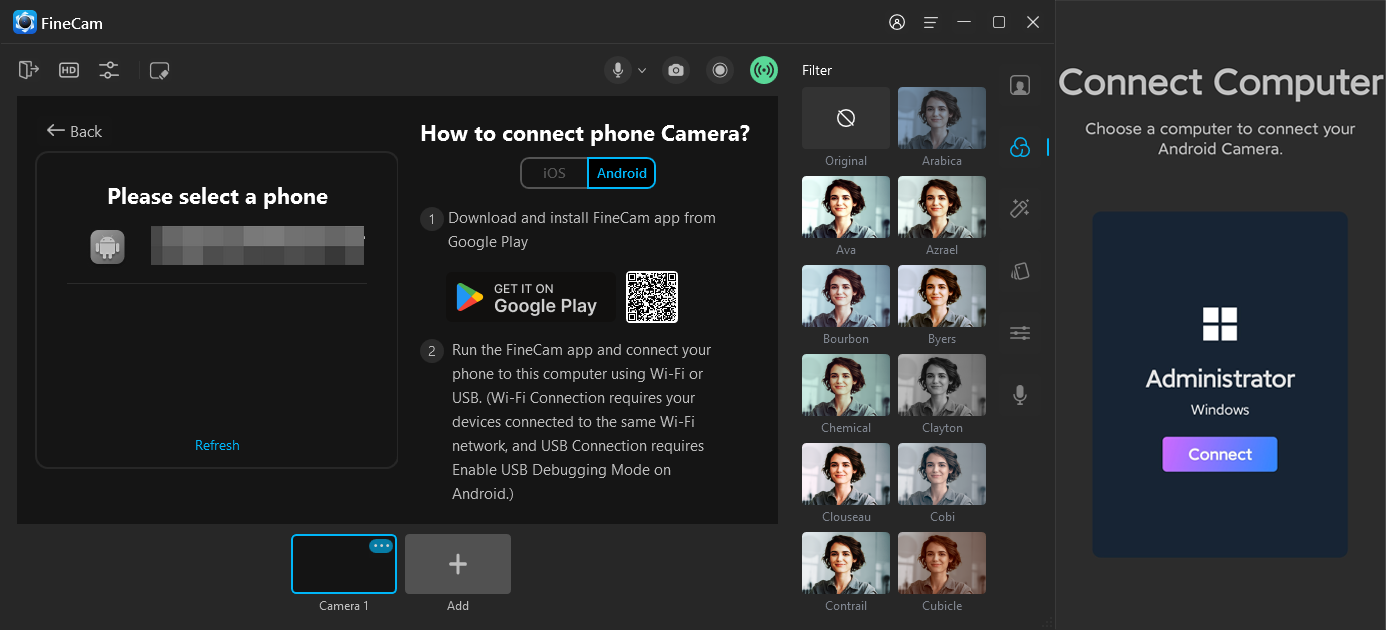Image resolution: width=1386 pixels, height=630 pixels.
Task: Click the "Filter" panel heading
Action: (817, 70)
